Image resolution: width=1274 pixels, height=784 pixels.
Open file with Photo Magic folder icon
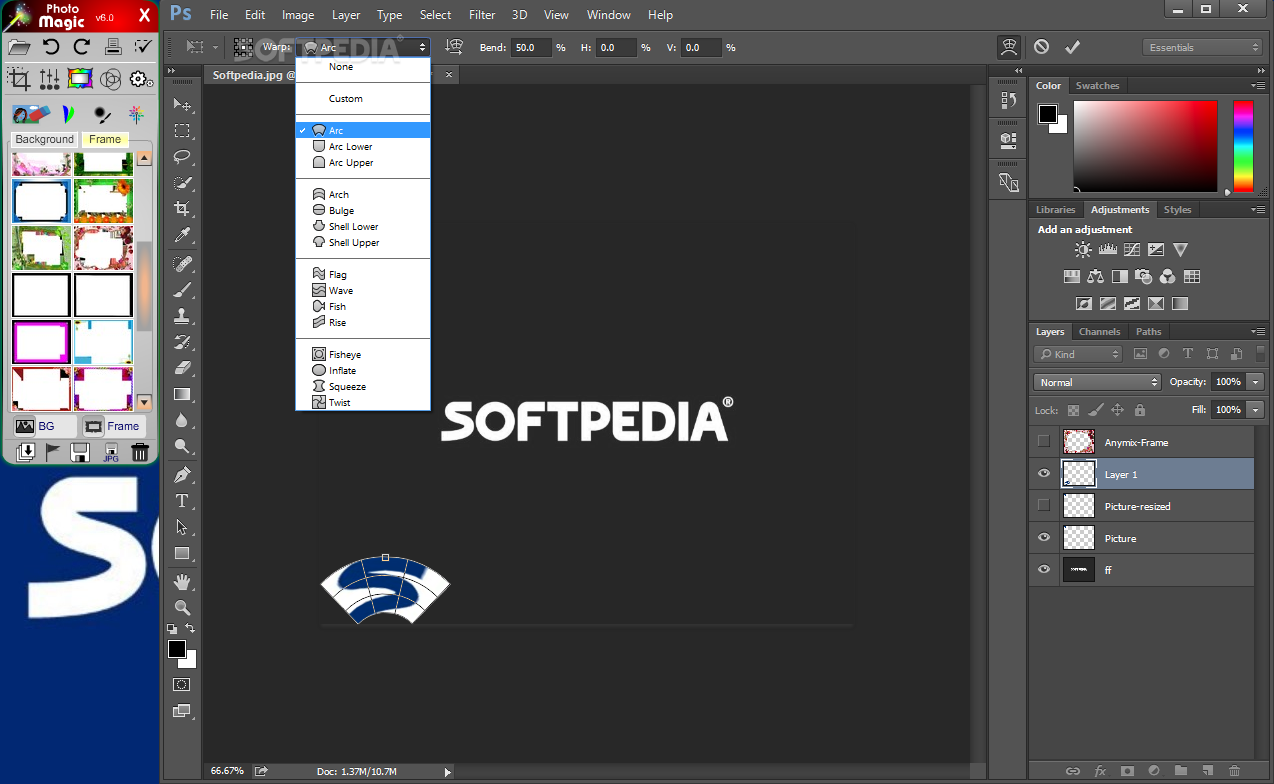tap(19, 46)
